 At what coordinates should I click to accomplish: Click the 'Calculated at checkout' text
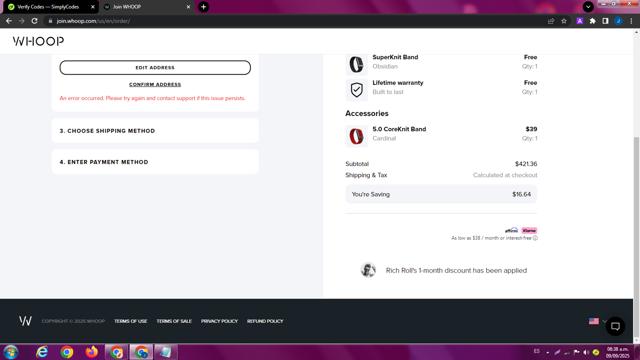coord(505,175)
